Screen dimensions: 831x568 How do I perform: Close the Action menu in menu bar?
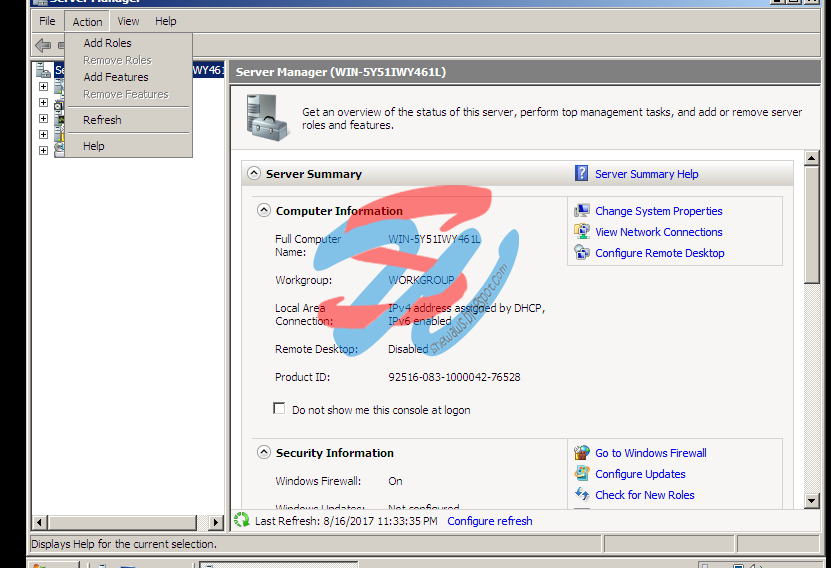[87, 22]
